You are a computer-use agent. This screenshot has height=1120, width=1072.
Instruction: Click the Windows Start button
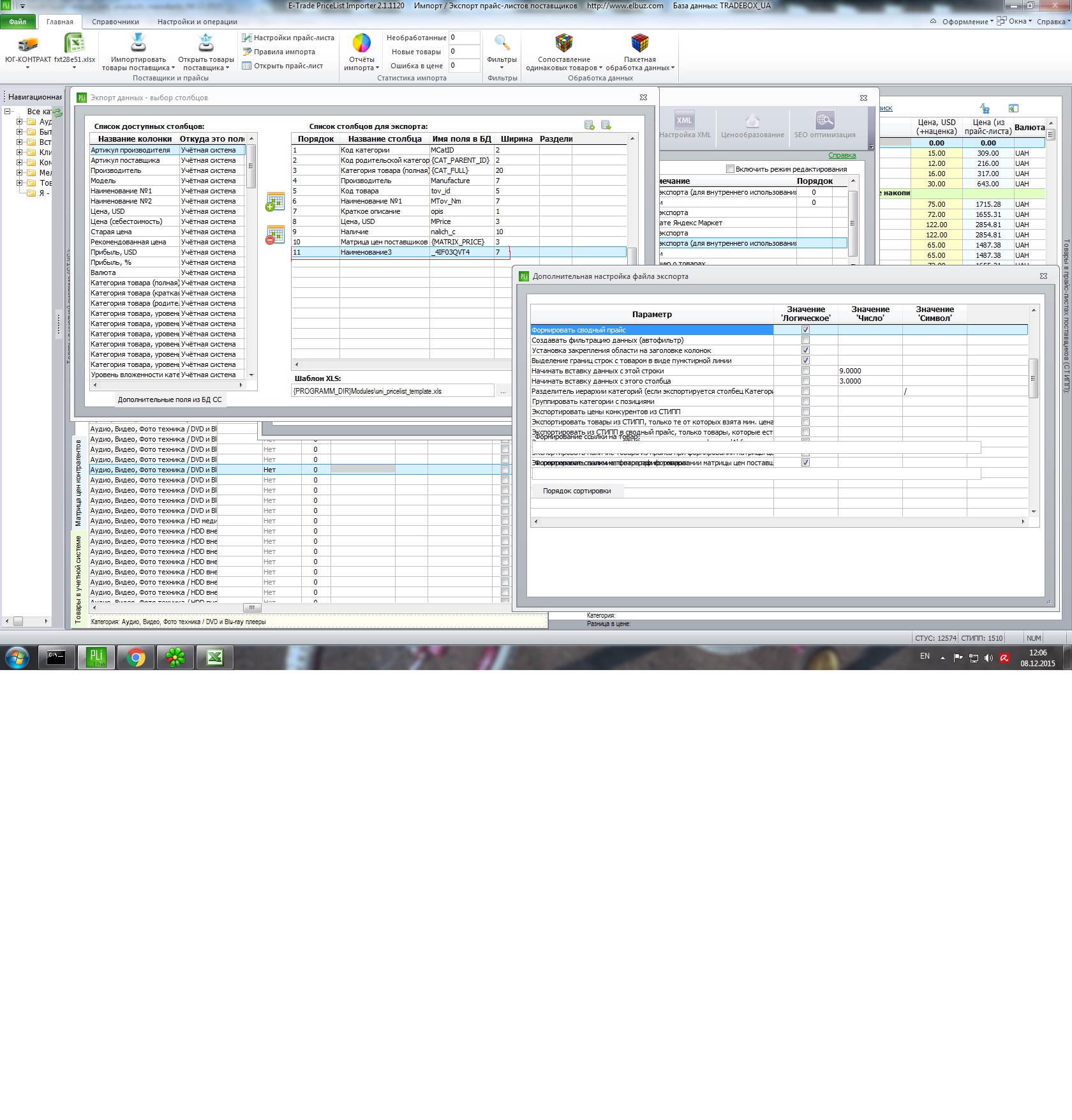click(17, 657)
